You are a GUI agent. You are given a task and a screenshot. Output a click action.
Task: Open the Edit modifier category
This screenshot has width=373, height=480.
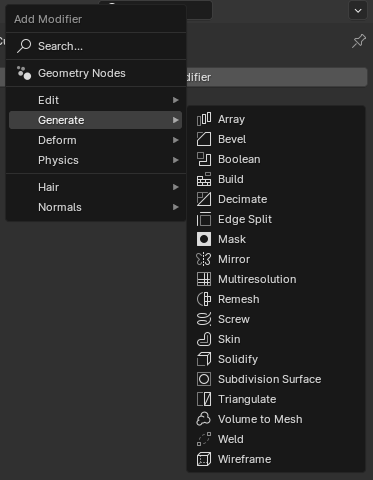96,100
